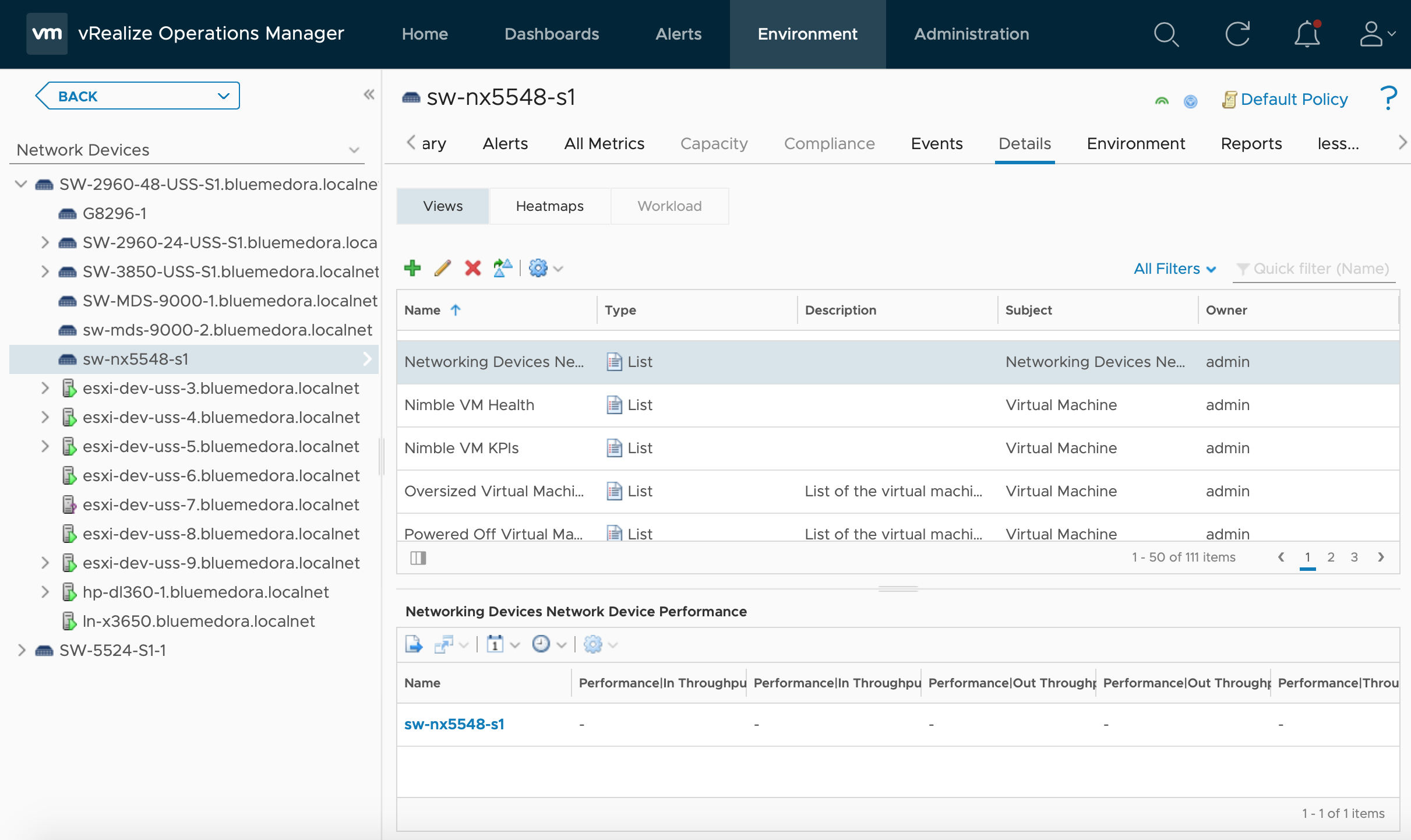1411x840 pixels.
Task: Click the sw-nx5548-s1 device link
Action: 454,724
